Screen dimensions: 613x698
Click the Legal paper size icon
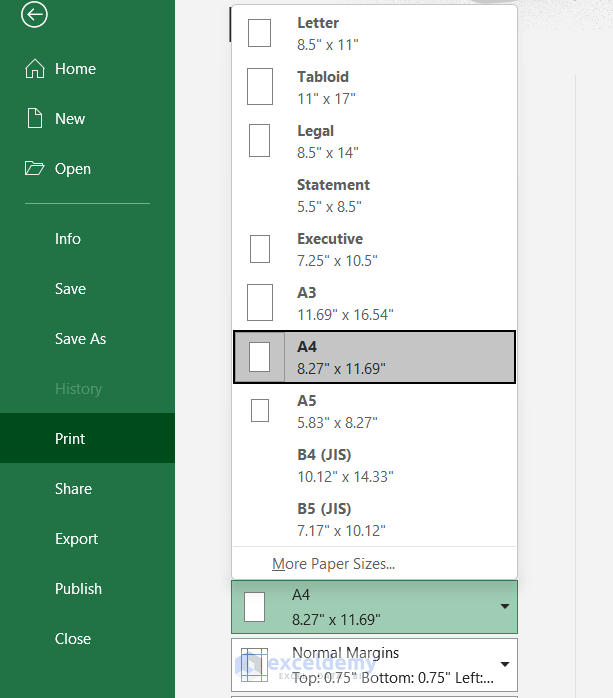(259, 141)
